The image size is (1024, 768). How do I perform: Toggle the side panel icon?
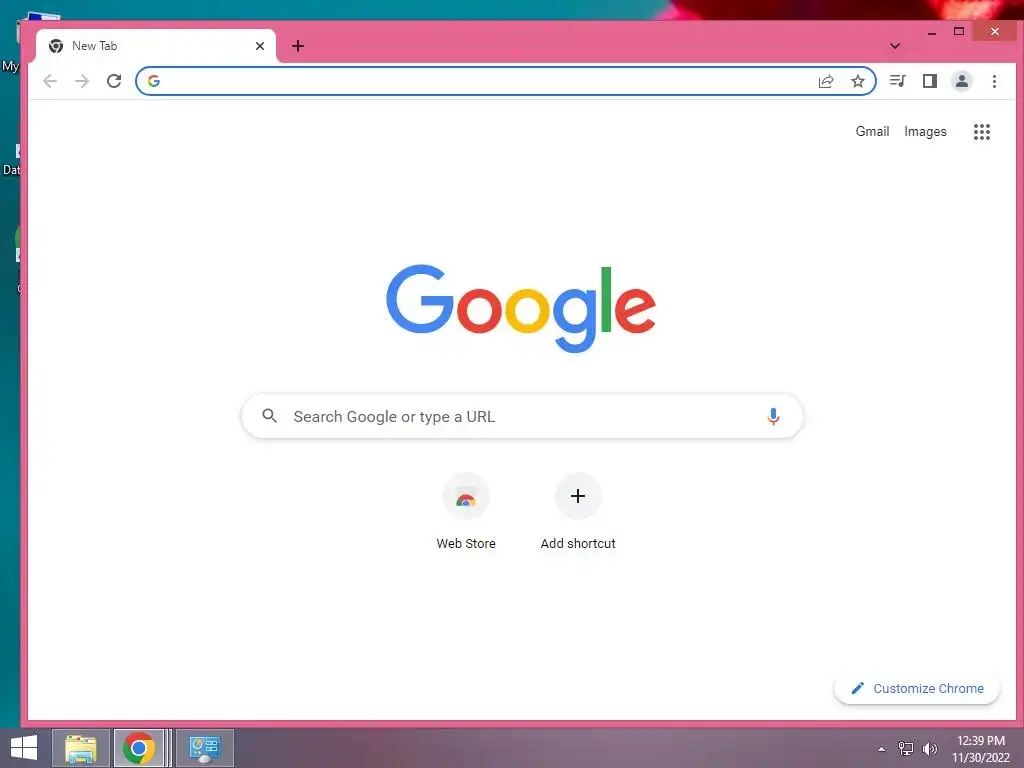(929, 81)
